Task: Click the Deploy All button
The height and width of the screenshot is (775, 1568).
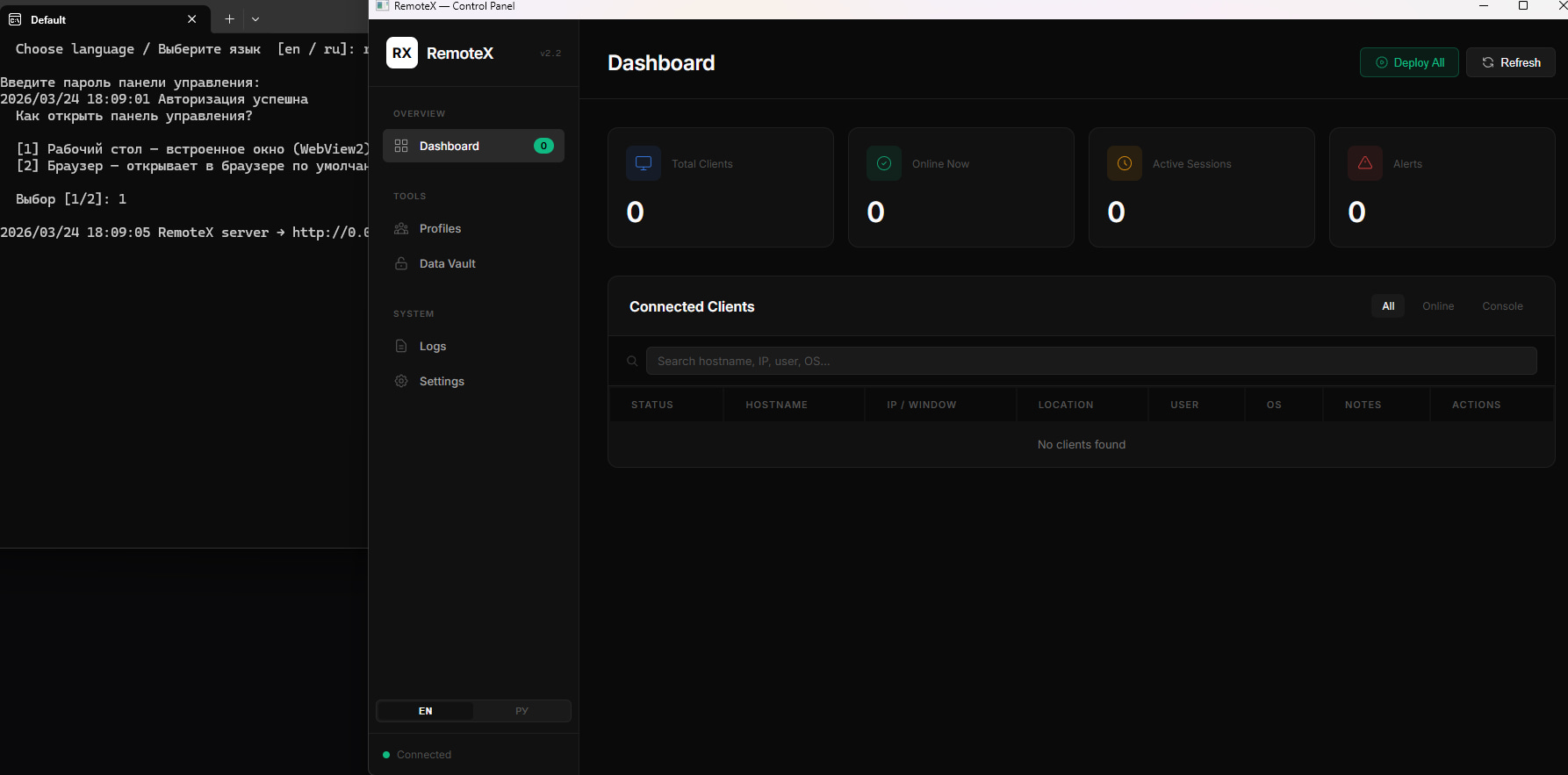Action: coord(1409,62)
